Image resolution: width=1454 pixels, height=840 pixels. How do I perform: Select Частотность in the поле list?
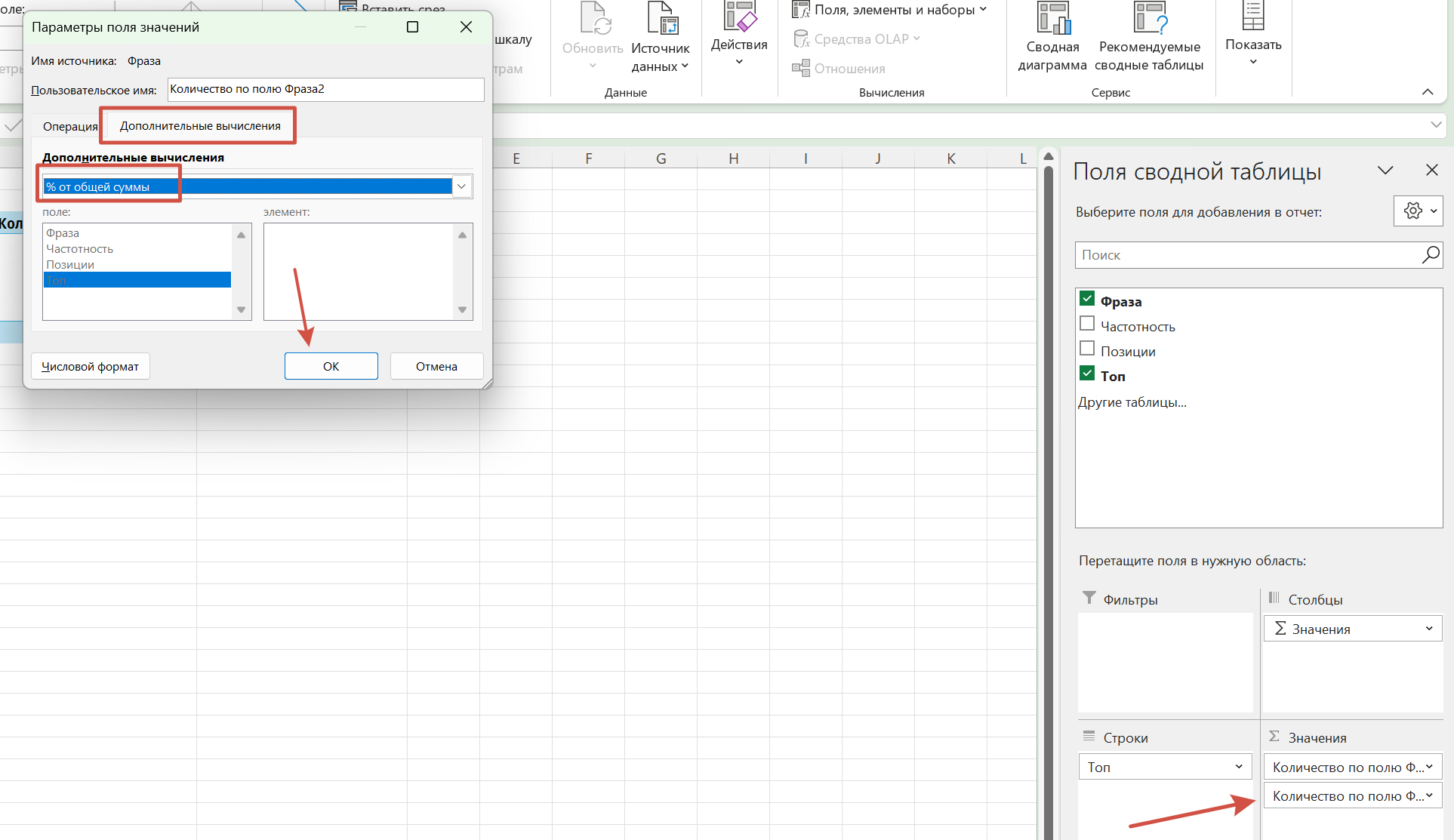point(137,248)
